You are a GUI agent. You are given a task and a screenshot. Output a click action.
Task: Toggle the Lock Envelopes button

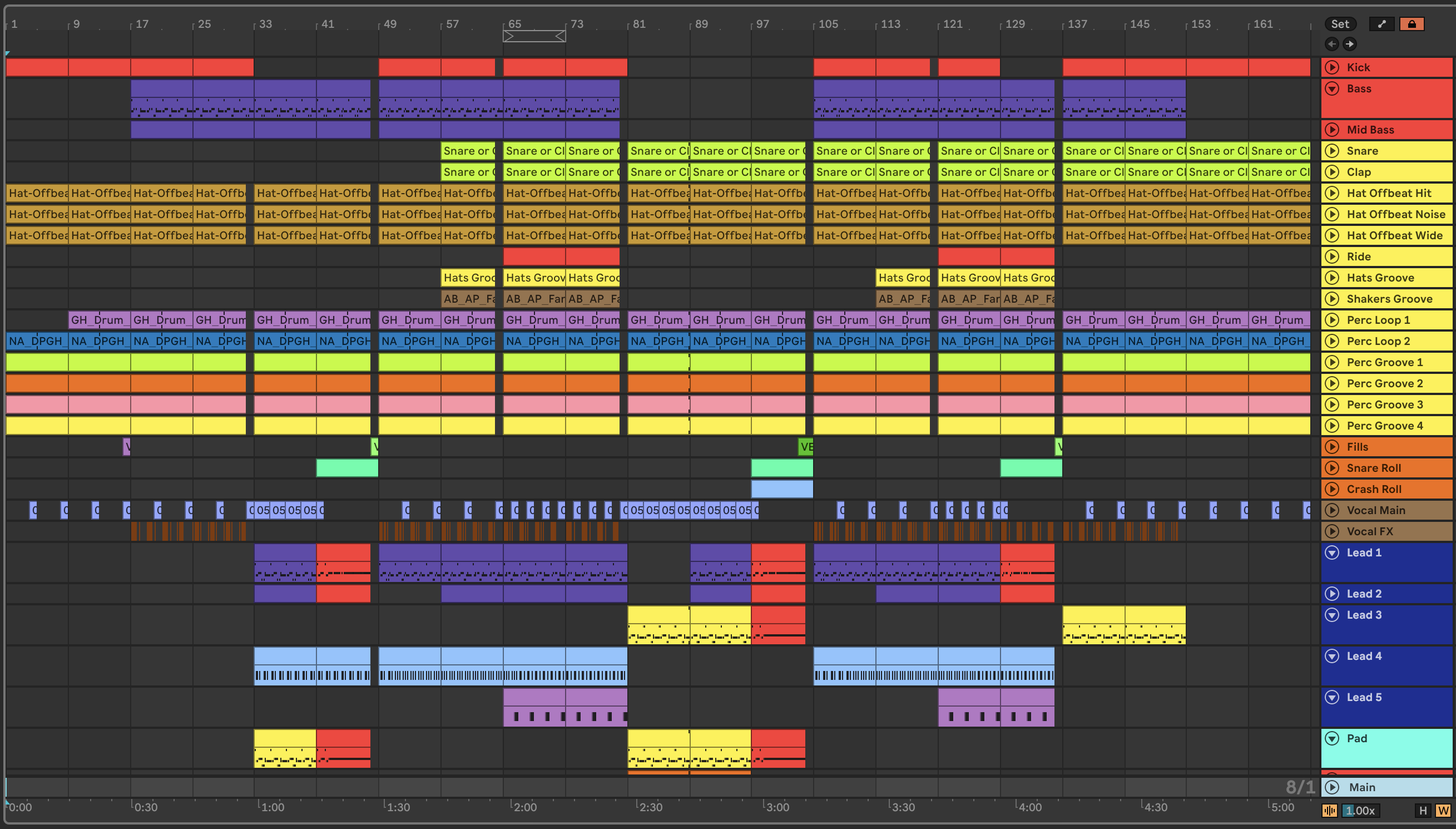pos(1412,24)
